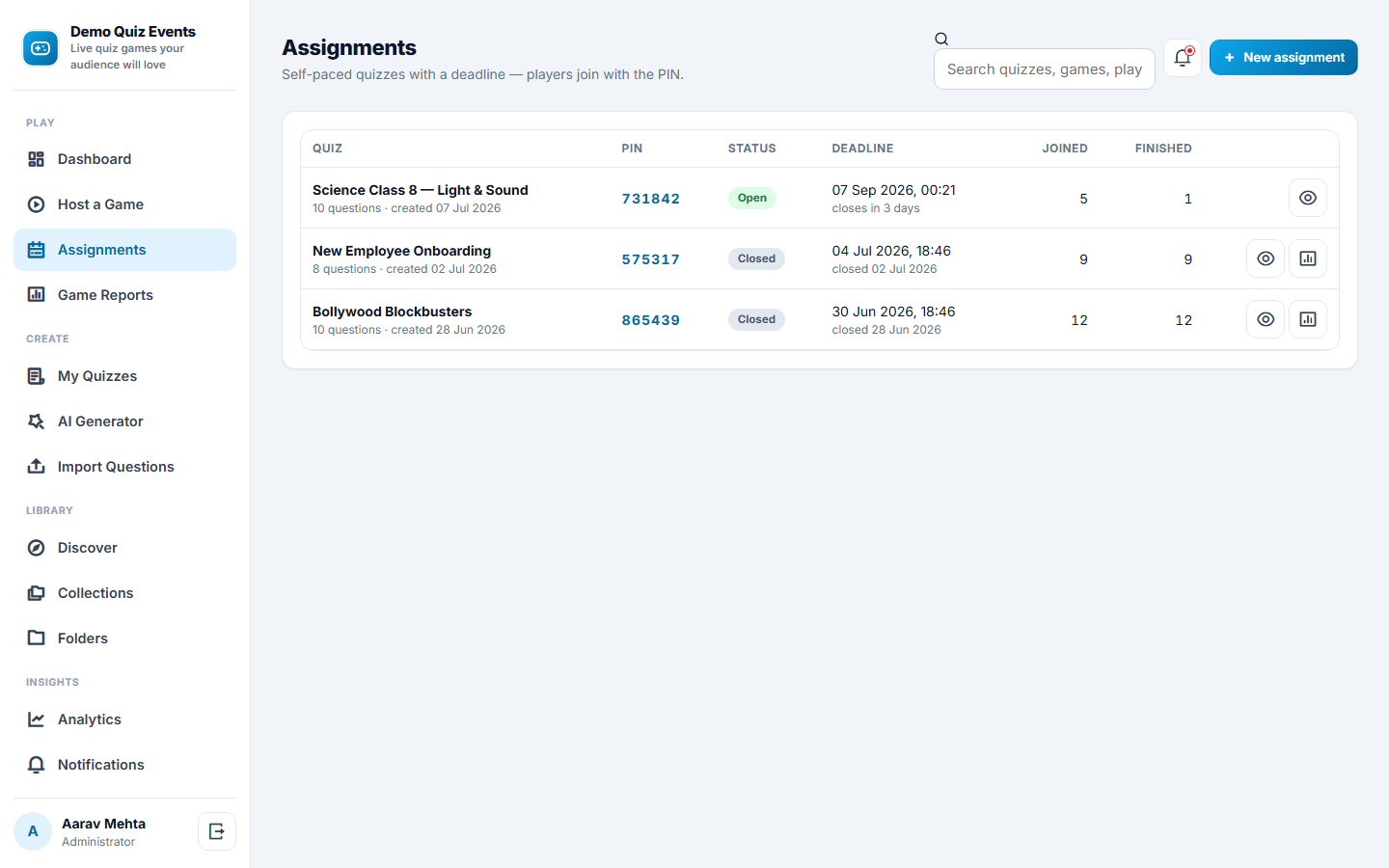
Task: Click the Demo Quiz Events logo icon
Action: pyautogui.click(x=41, y=48)
